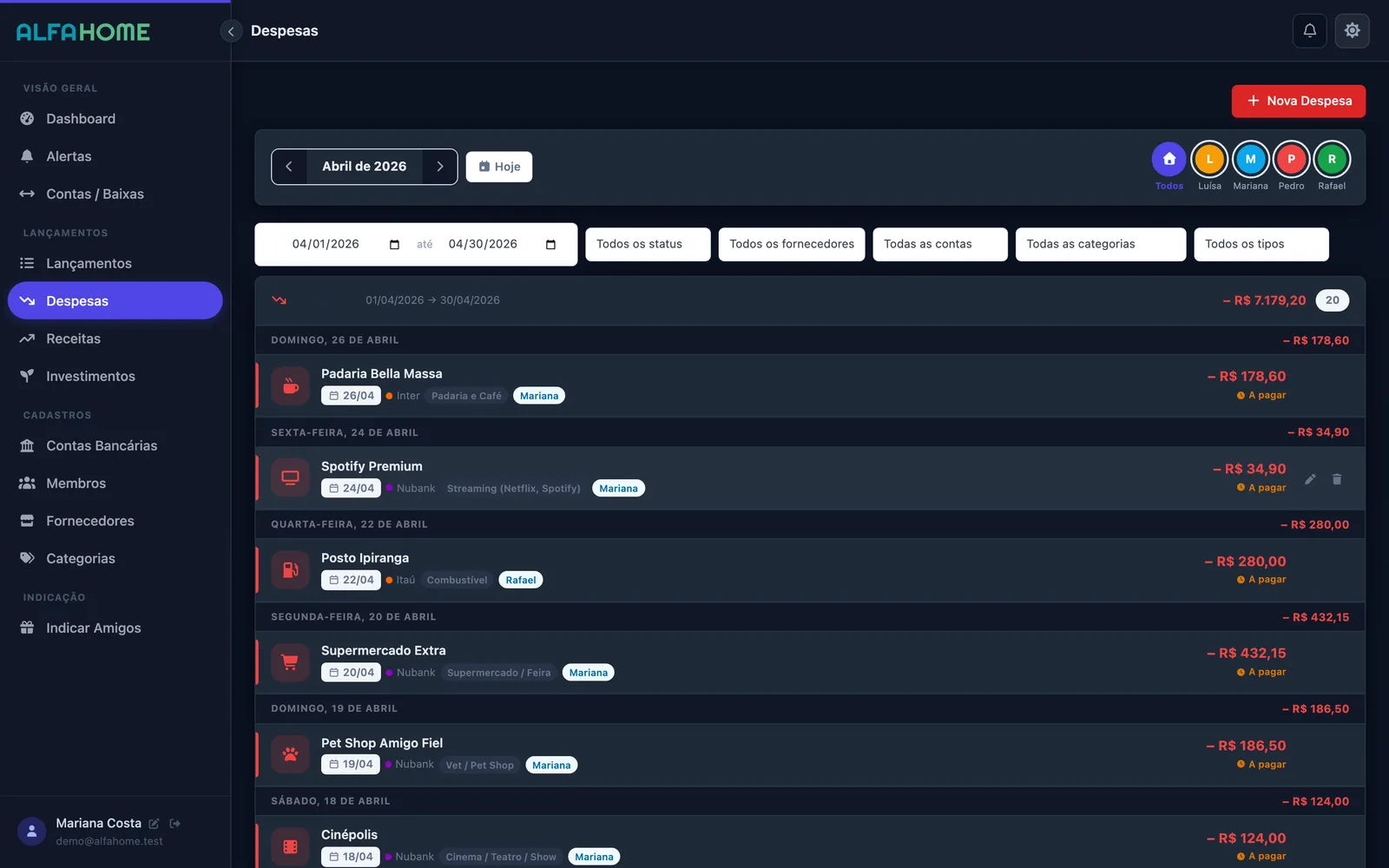Click the Abril de 2026 month label

pos(365,167)
